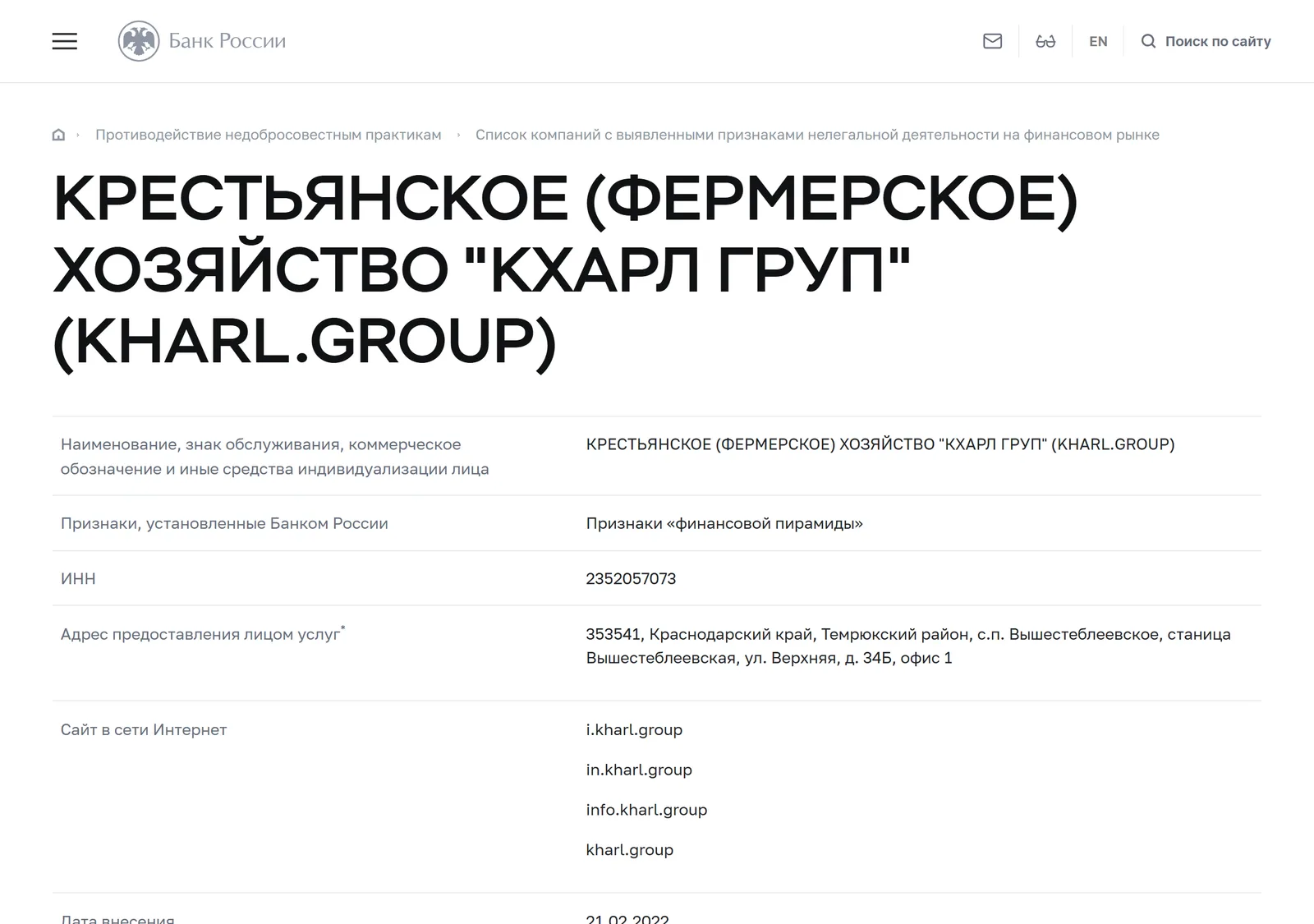Click the Банк России title text
The image size is (1314, 924).
pos(227,41)
